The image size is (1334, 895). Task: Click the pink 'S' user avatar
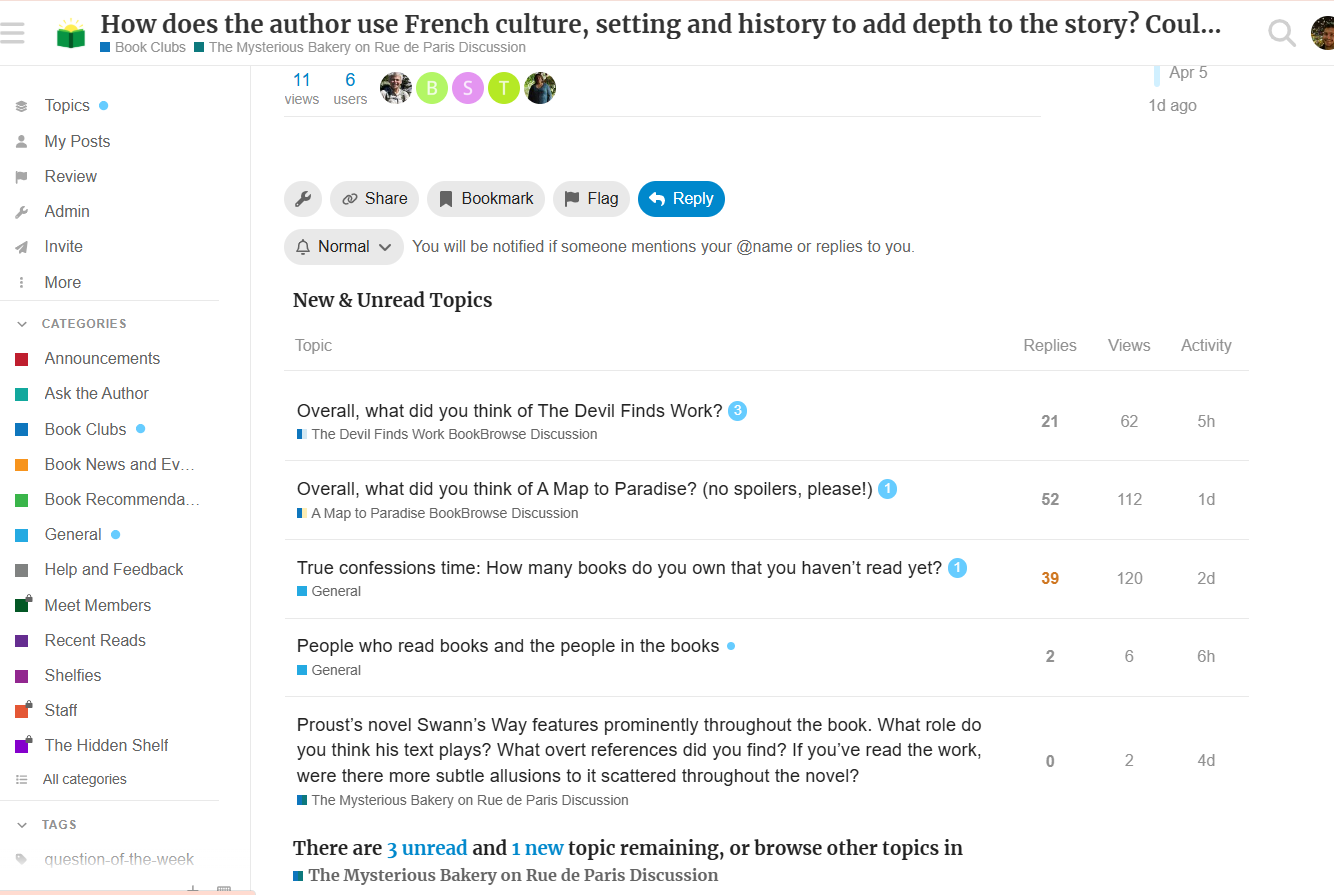coord(468,88)
